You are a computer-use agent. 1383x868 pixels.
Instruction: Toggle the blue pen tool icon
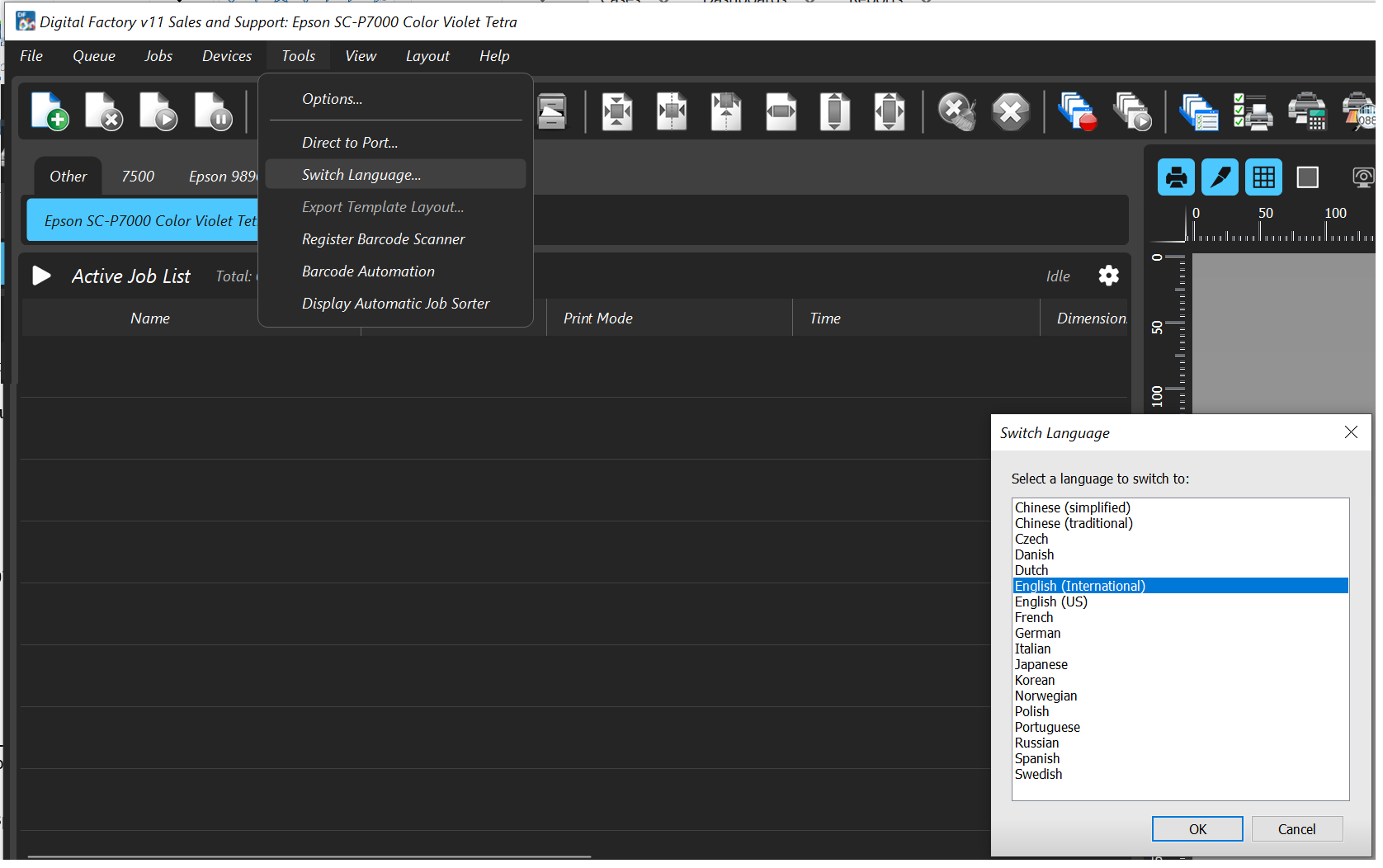coord(1220,177)
